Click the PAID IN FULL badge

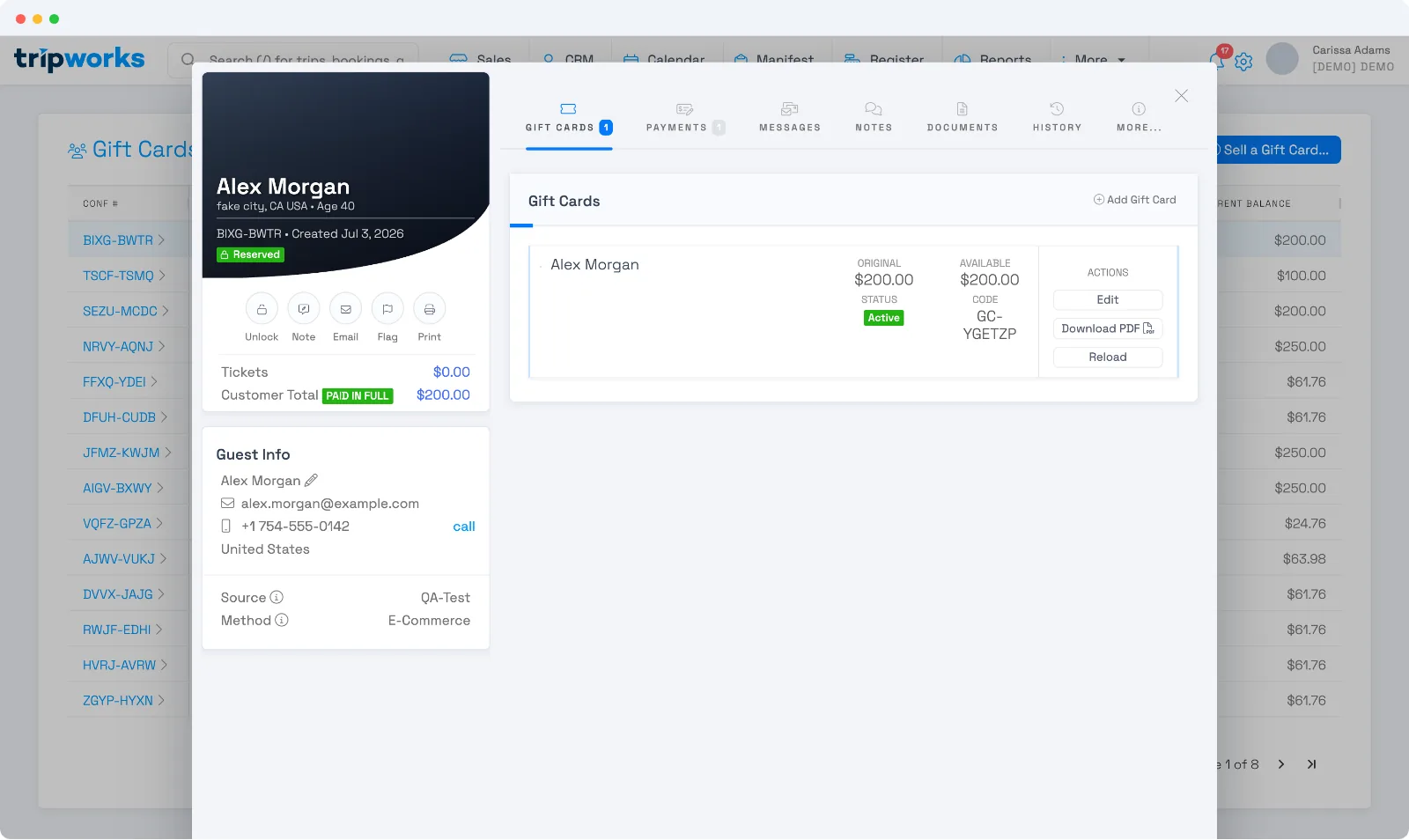pyautogui.click(x=358, y=396)
